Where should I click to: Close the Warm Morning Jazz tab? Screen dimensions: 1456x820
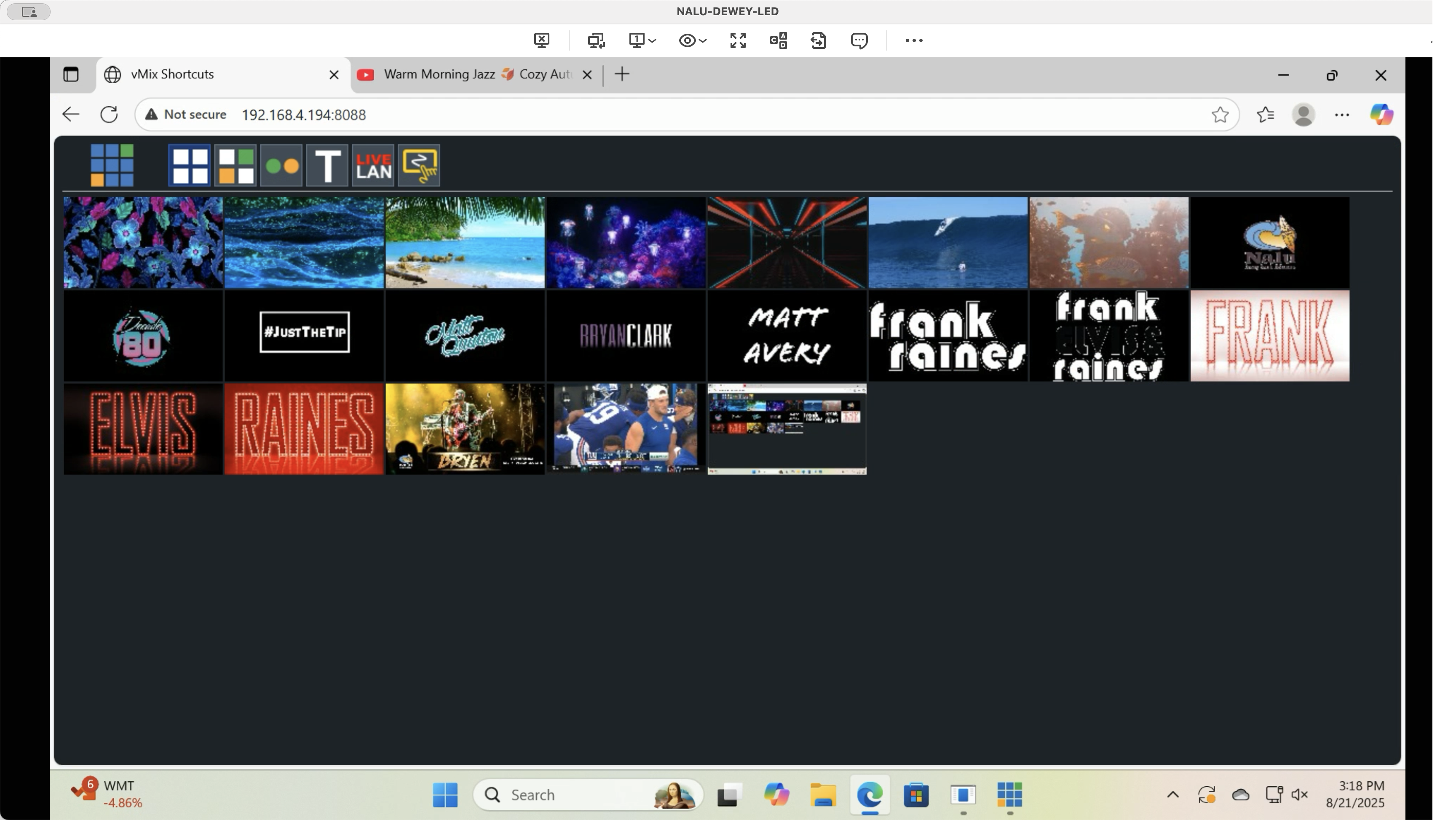click(587, 75)
